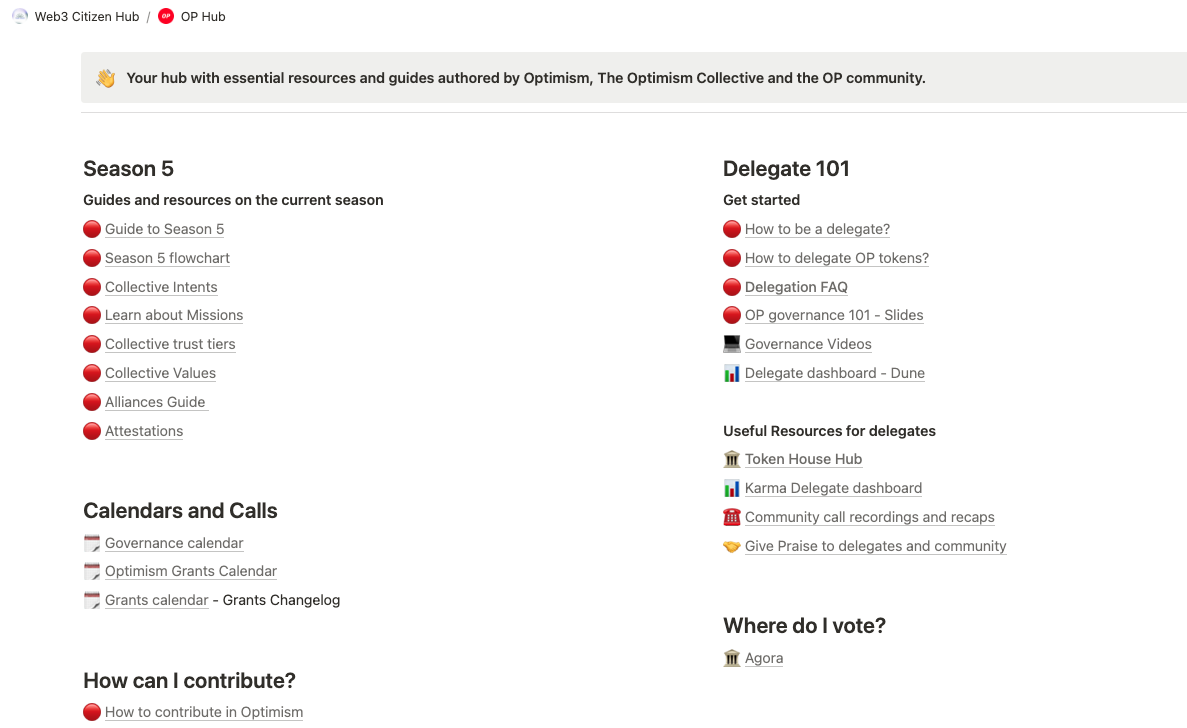The width and height of the screenshot is (1187, 728).
Task: Go to Karma Delegate dashboard
Action: [x=833, y=488]
